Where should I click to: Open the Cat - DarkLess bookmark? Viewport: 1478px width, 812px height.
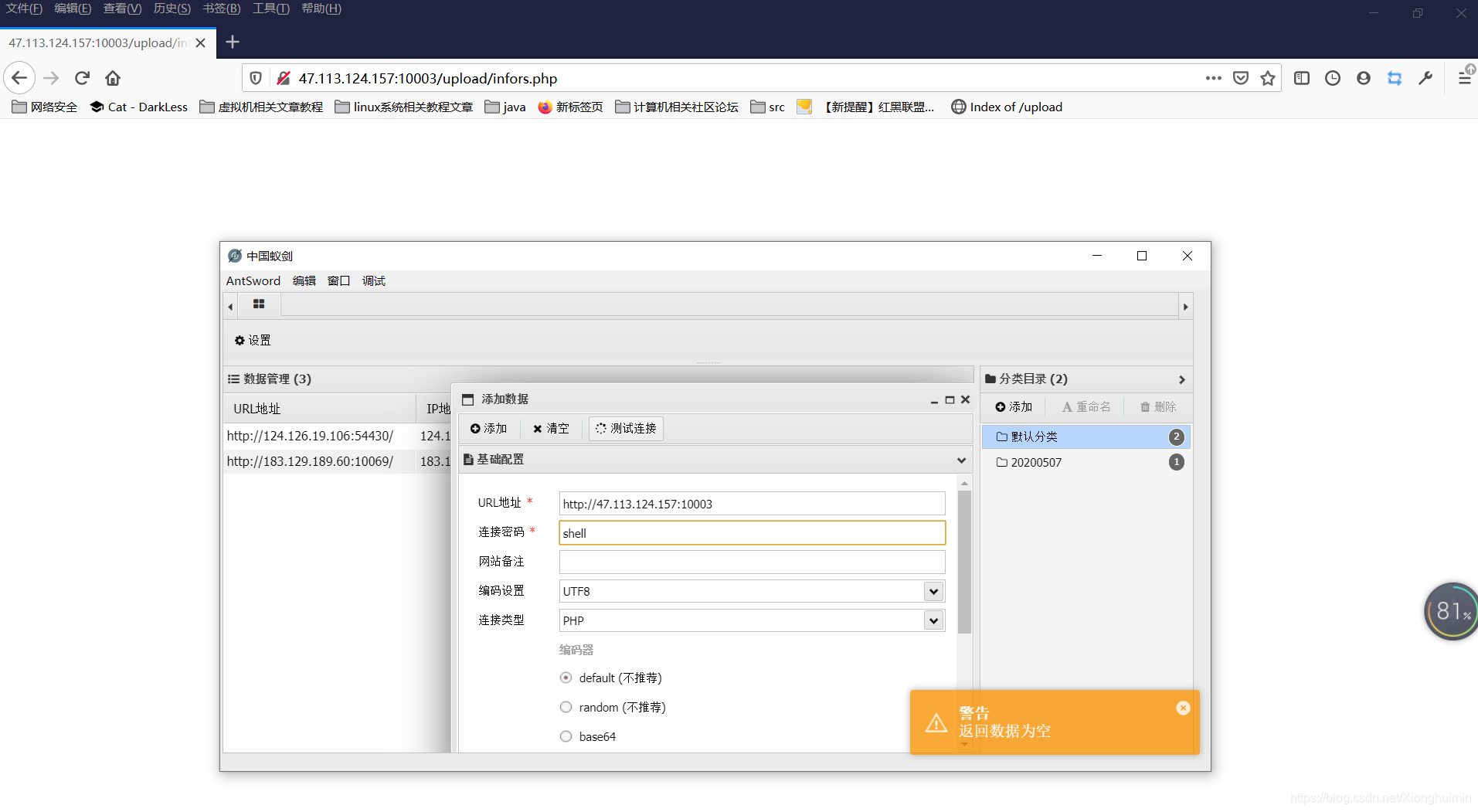[x=139, y=107]
